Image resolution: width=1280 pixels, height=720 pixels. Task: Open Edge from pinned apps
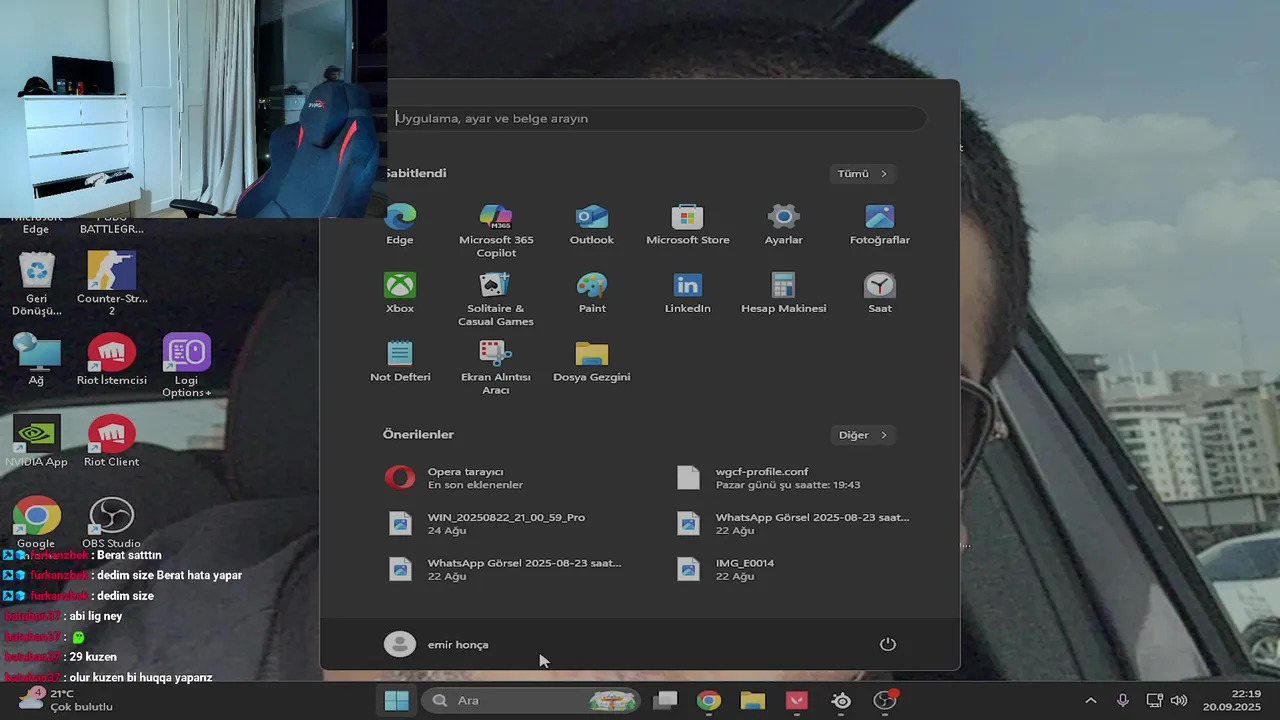coord(400,224)
